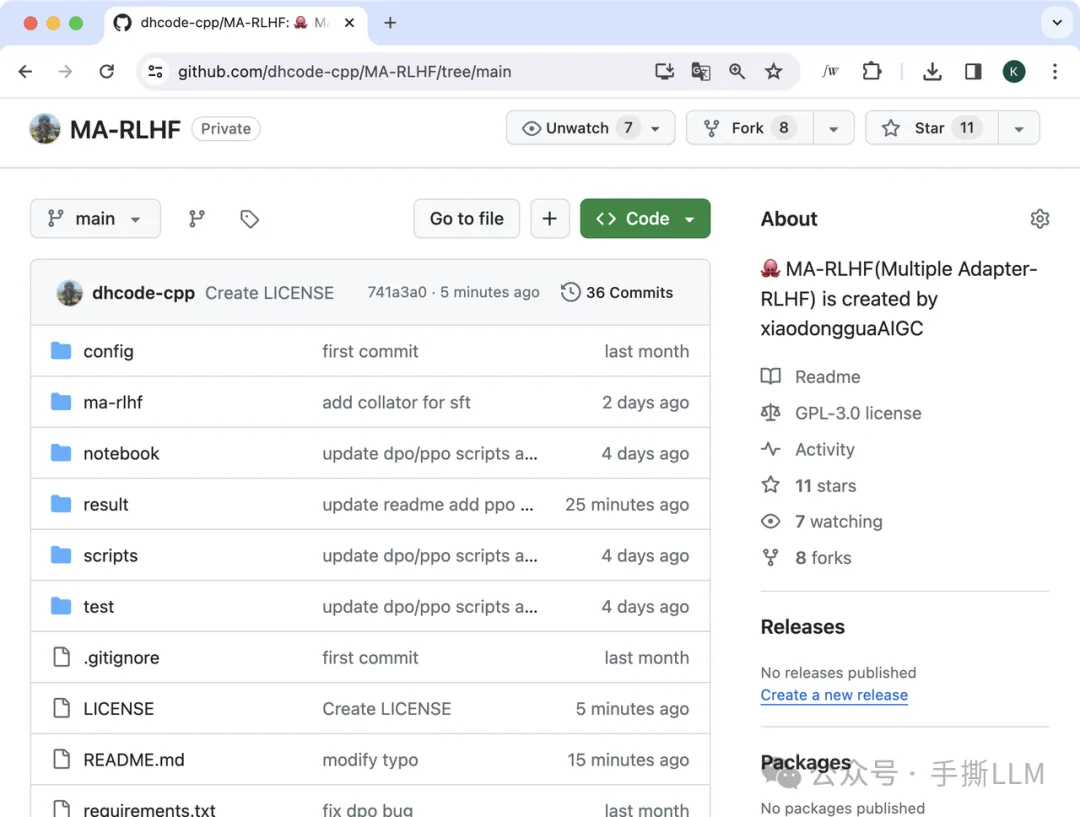Viewport: 1080px width, 817px height.
Task: Go back using the browser back arrow
Action: coord(25,72)
